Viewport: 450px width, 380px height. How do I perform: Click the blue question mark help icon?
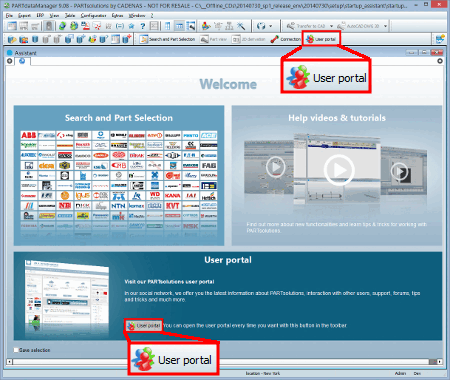pyautogui.click(x=142, y=26)
